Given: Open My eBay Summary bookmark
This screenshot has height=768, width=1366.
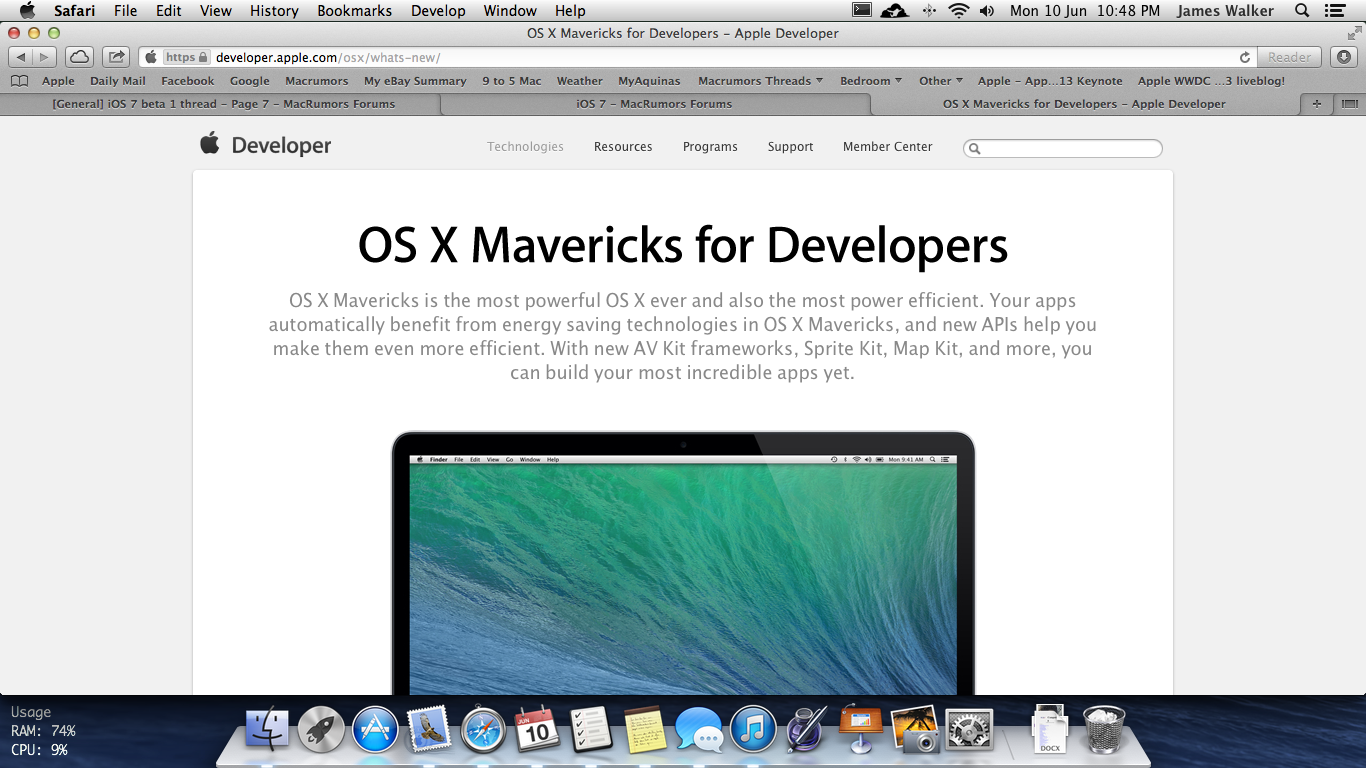Looking at the screenshot, I should point(415,81).
